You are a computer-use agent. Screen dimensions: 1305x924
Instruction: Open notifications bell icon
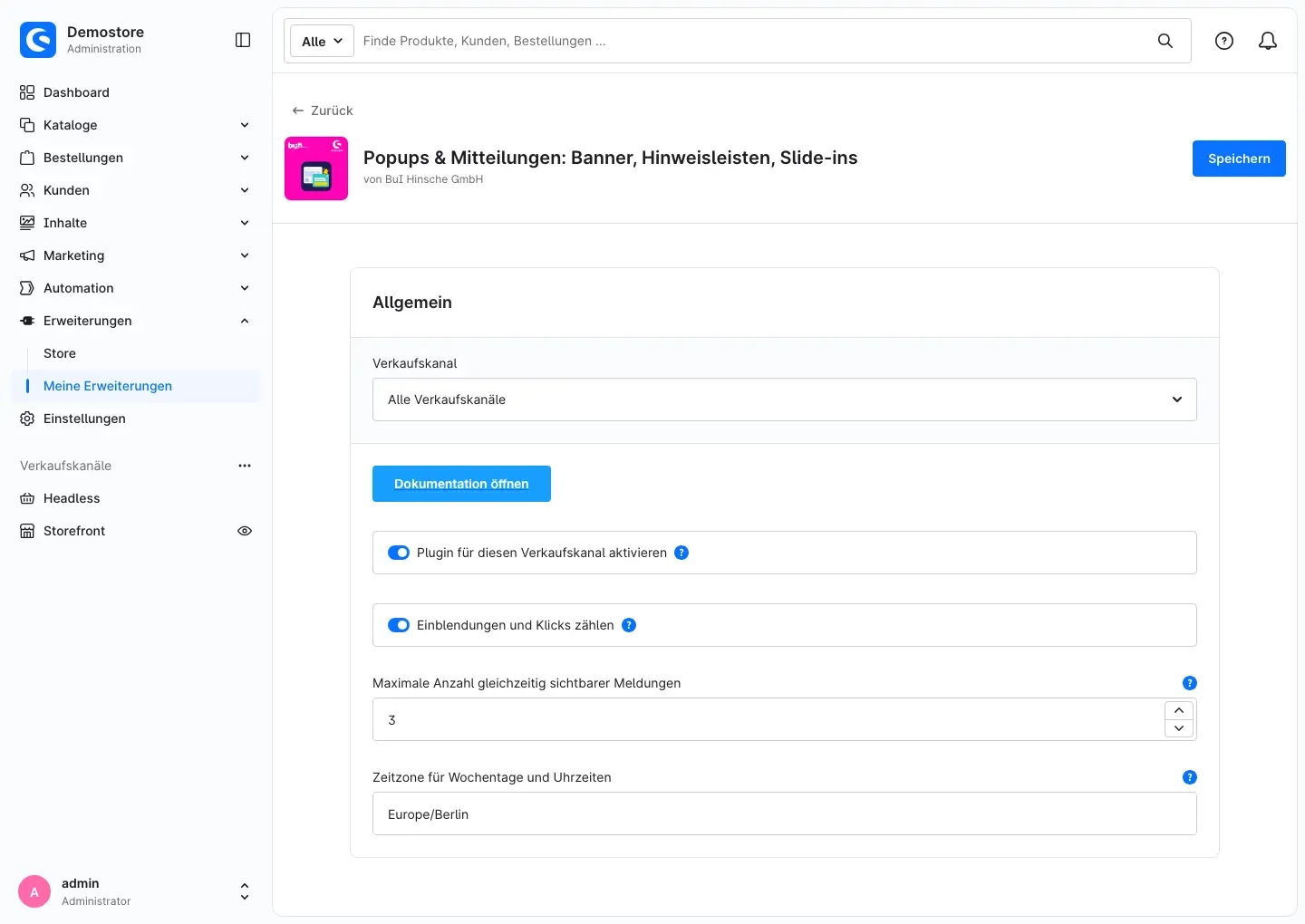pos(1268,41)
